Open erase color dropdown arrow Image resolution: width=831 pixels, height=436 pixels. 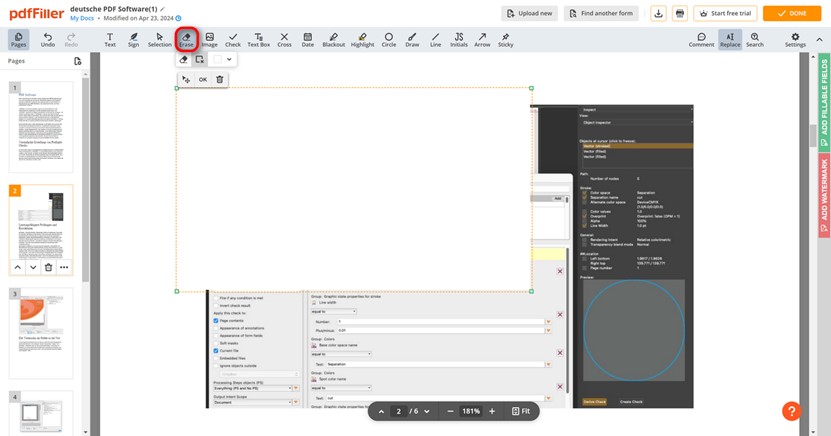[x=230, y=60]
